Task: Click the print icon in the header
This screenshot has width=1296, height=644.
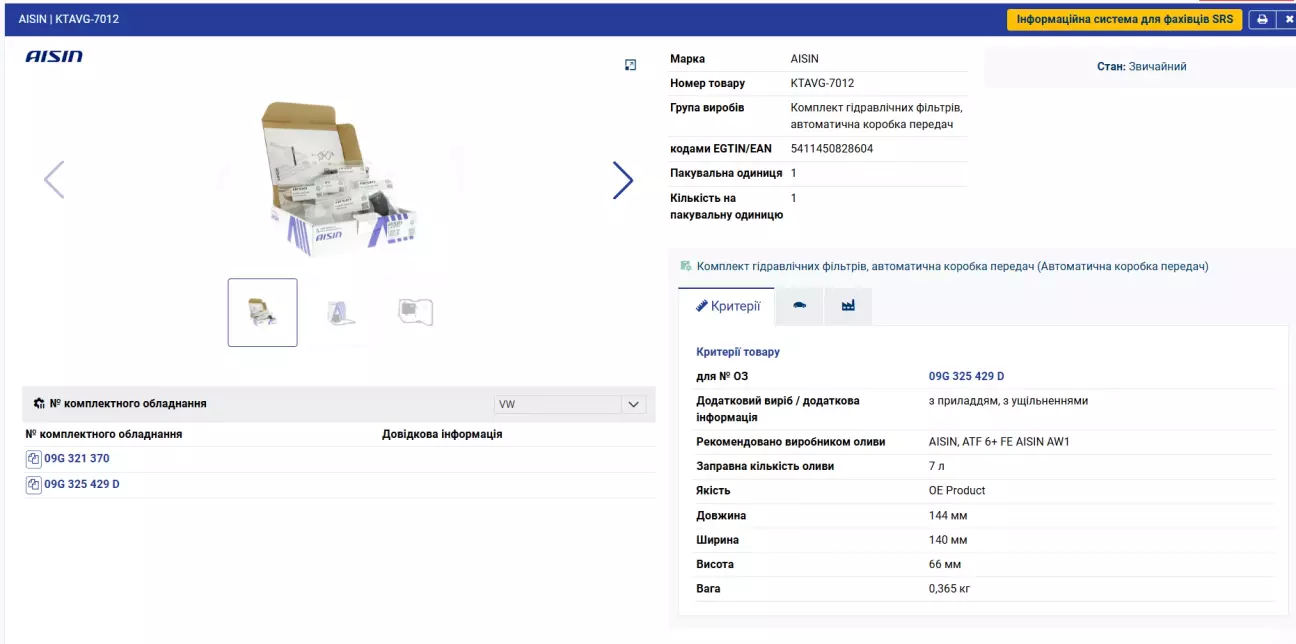Action: 1262,19
